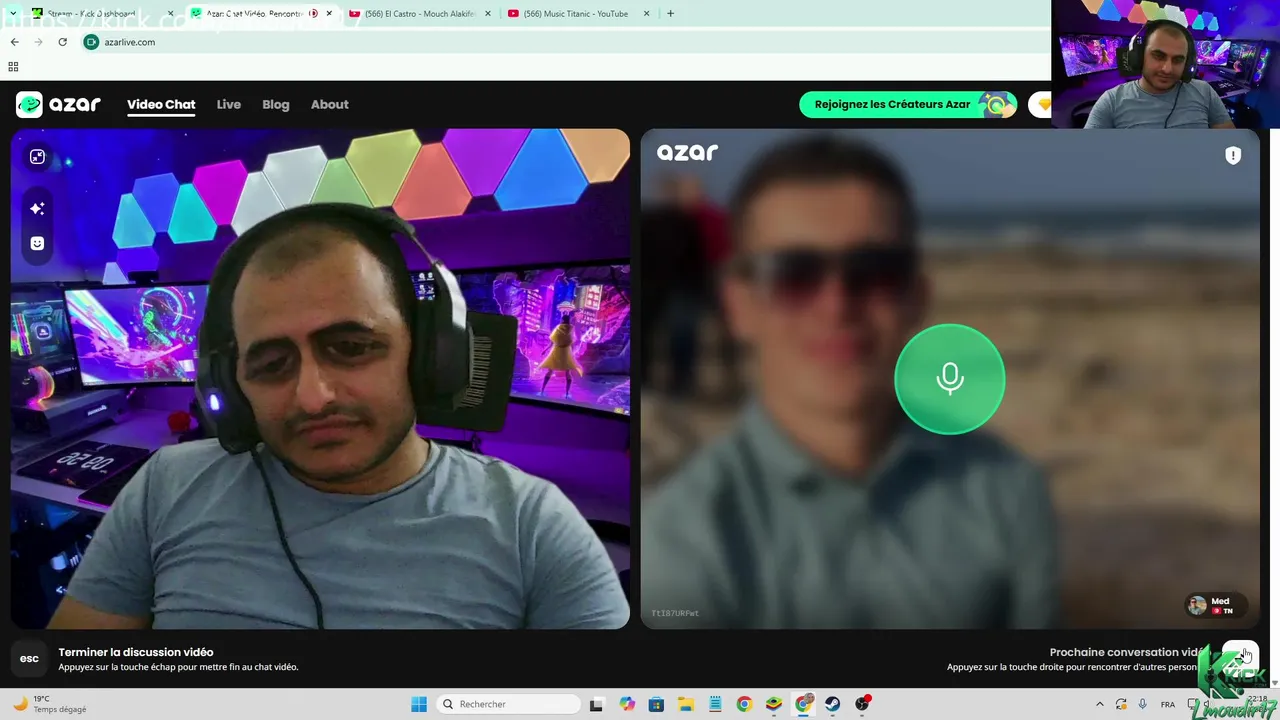Open the Chrome apps grid icon
Screen dimensions: 1280x720
13,67
